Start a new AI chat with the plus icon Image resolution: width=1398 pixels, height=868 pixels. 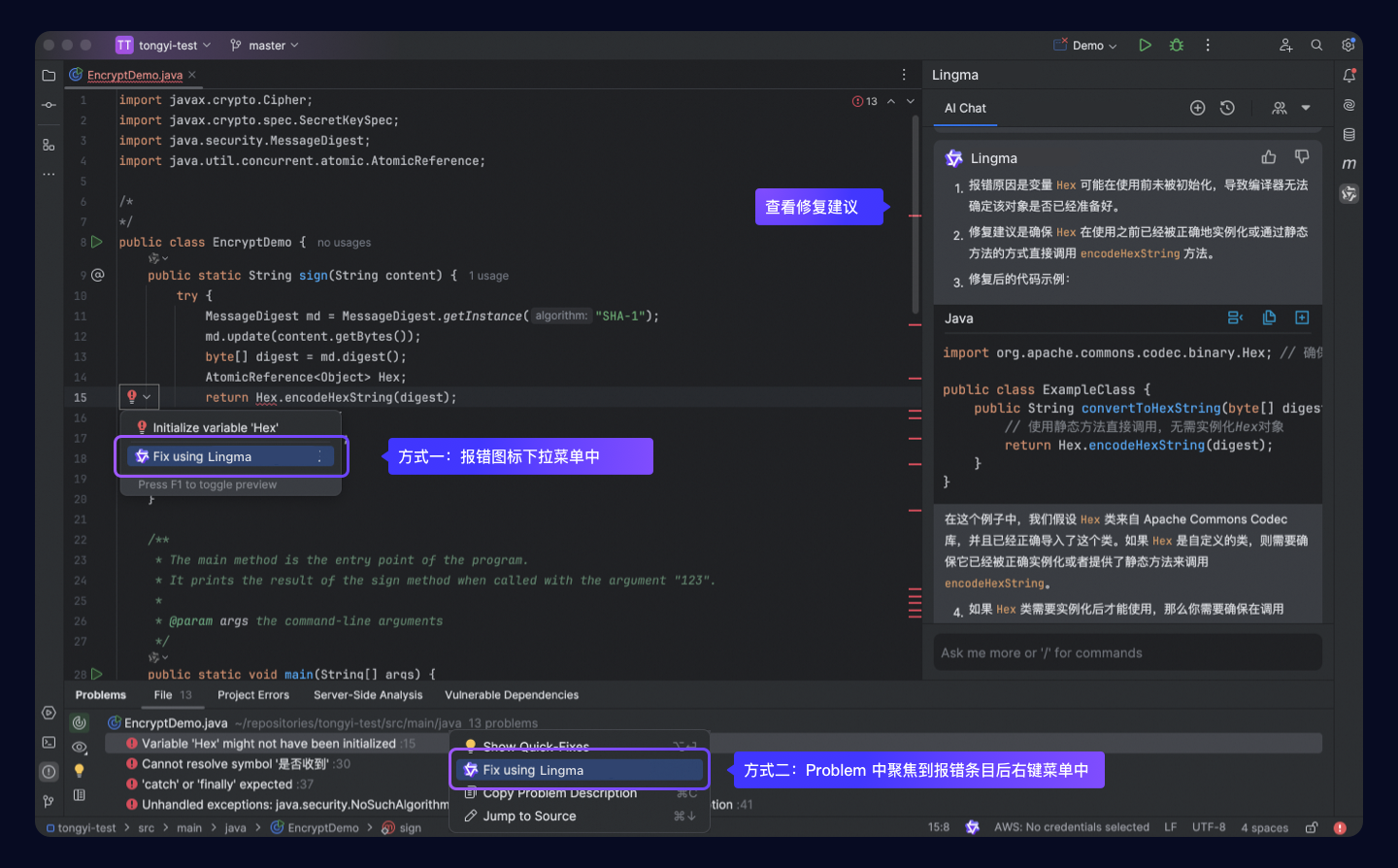(x=1198, y=108)
